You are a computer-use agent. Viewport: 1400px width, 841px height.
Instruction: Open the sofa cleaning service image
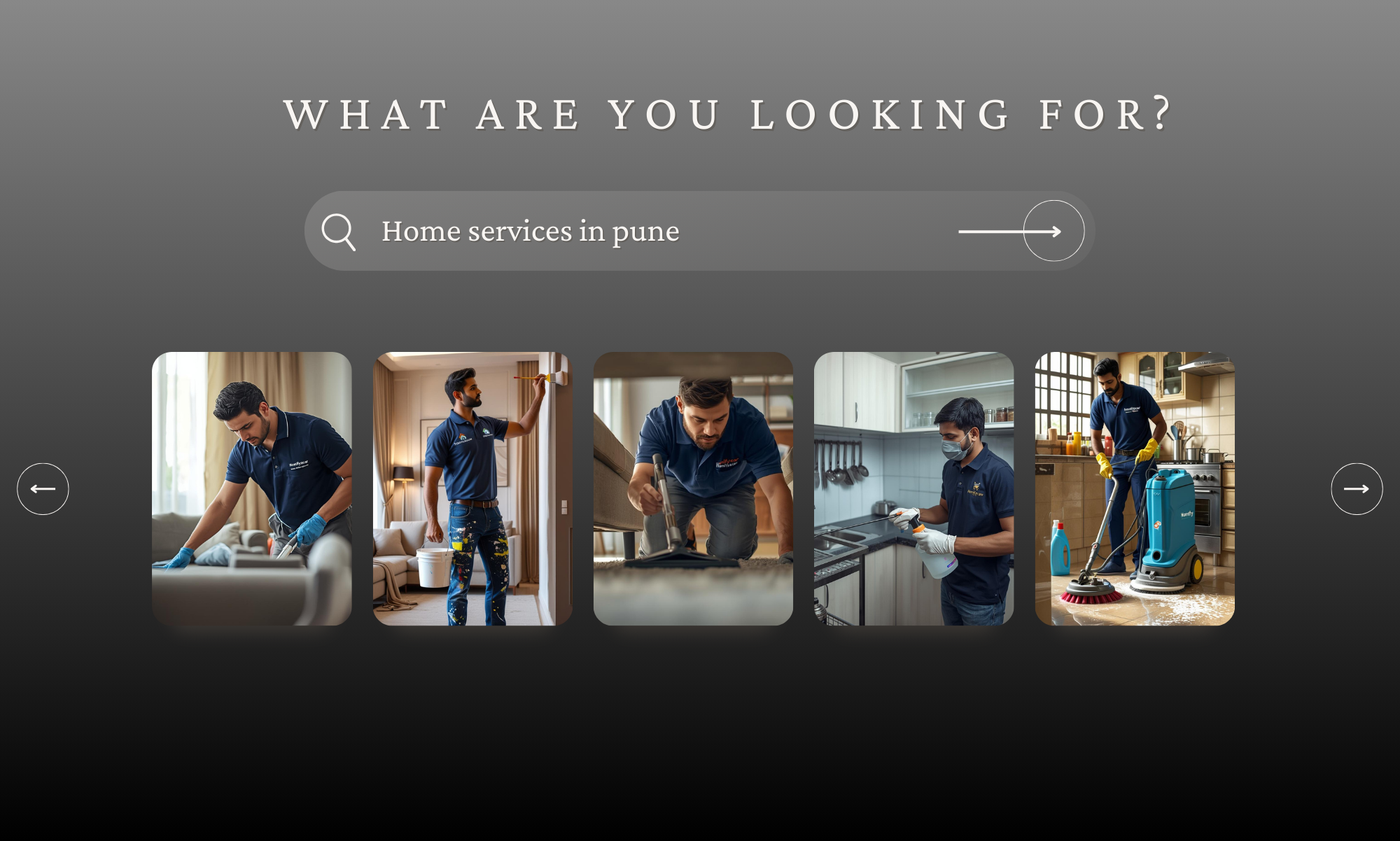pyautogui.click(x=252, y=488)
